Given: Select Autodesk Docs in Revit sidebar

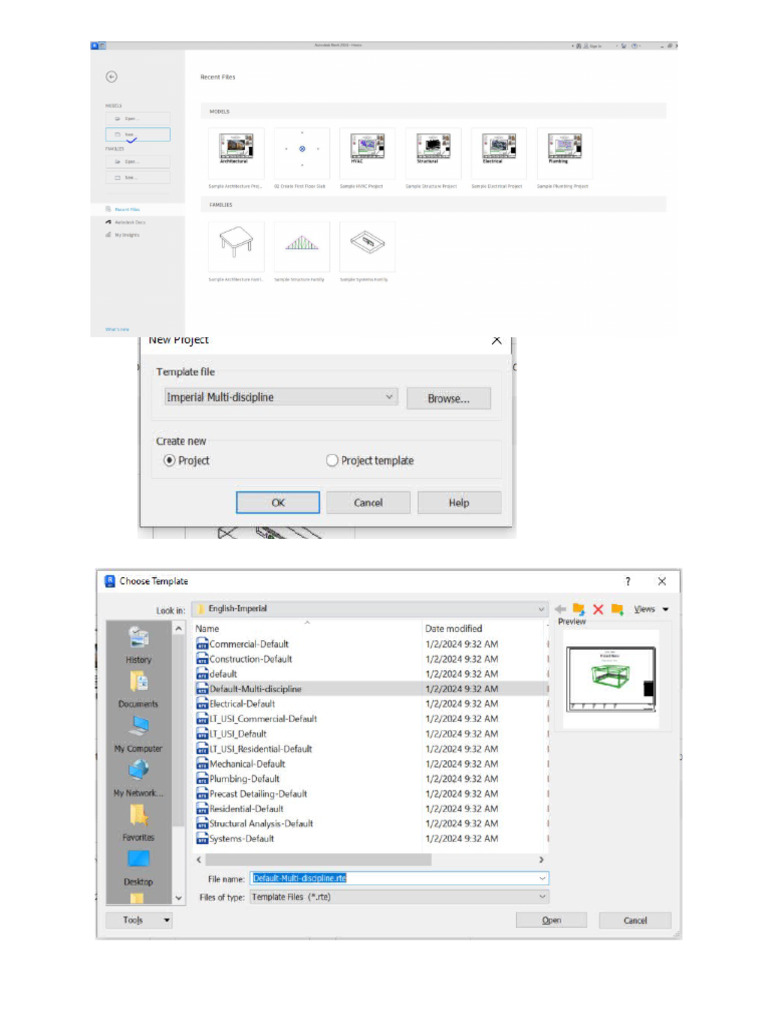Looking at the screenshot, I should 129,223.
